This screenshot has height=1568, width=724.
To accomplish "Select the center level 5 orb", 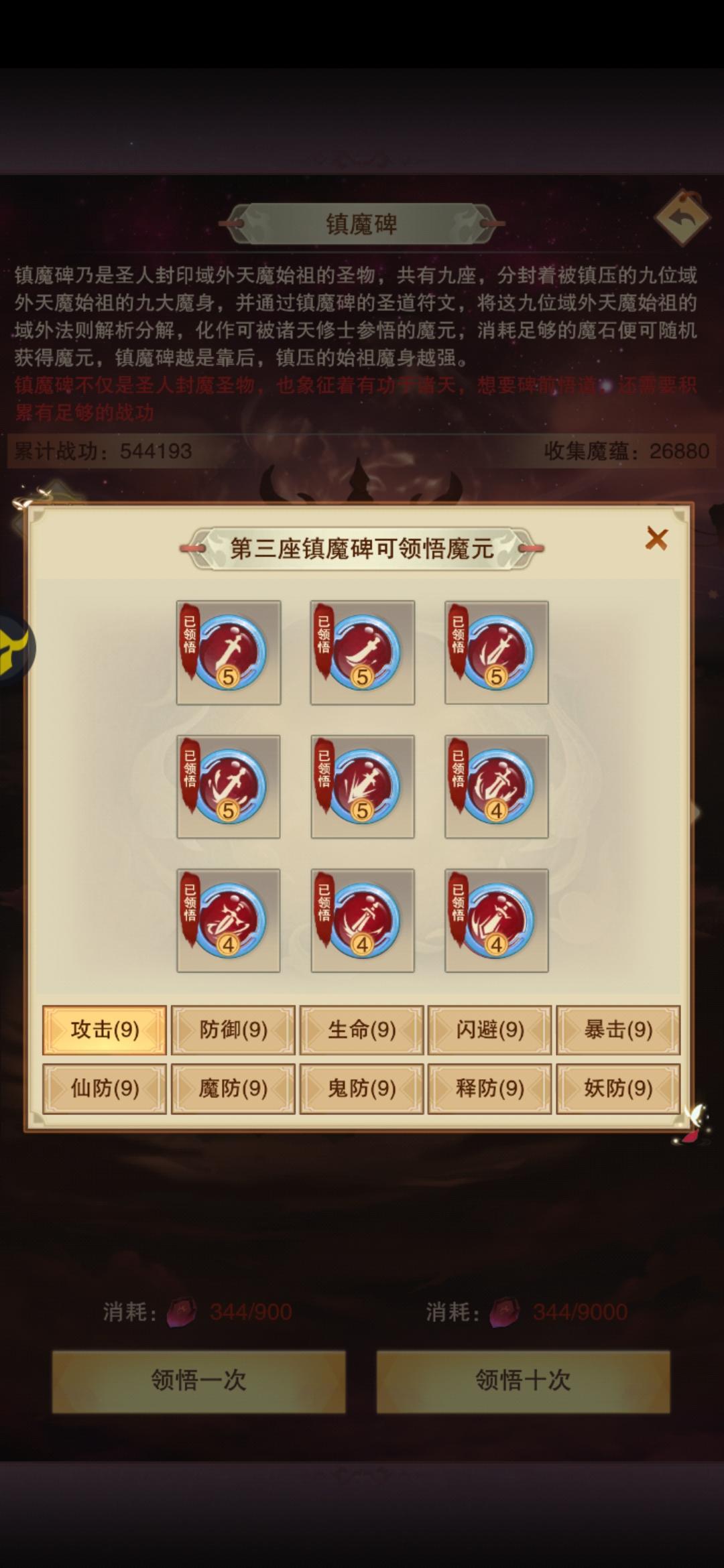I will pyautogui.click(x=363, y=787).
